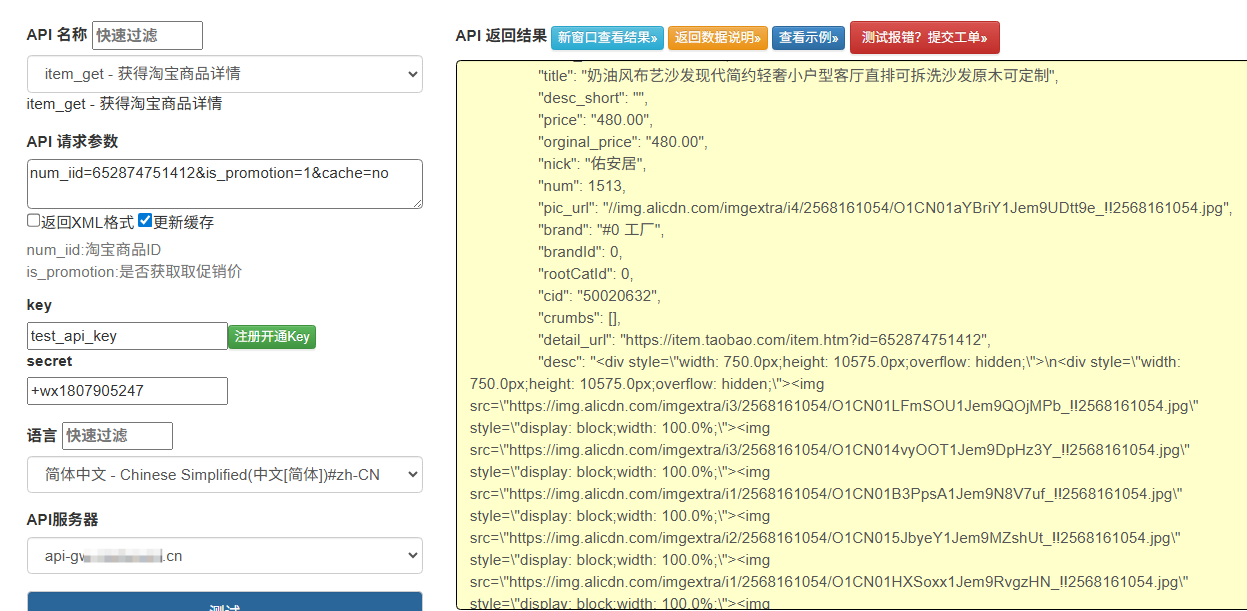
Task: Open the item_get API selection dropdown
Action: [x=225, y=74]
